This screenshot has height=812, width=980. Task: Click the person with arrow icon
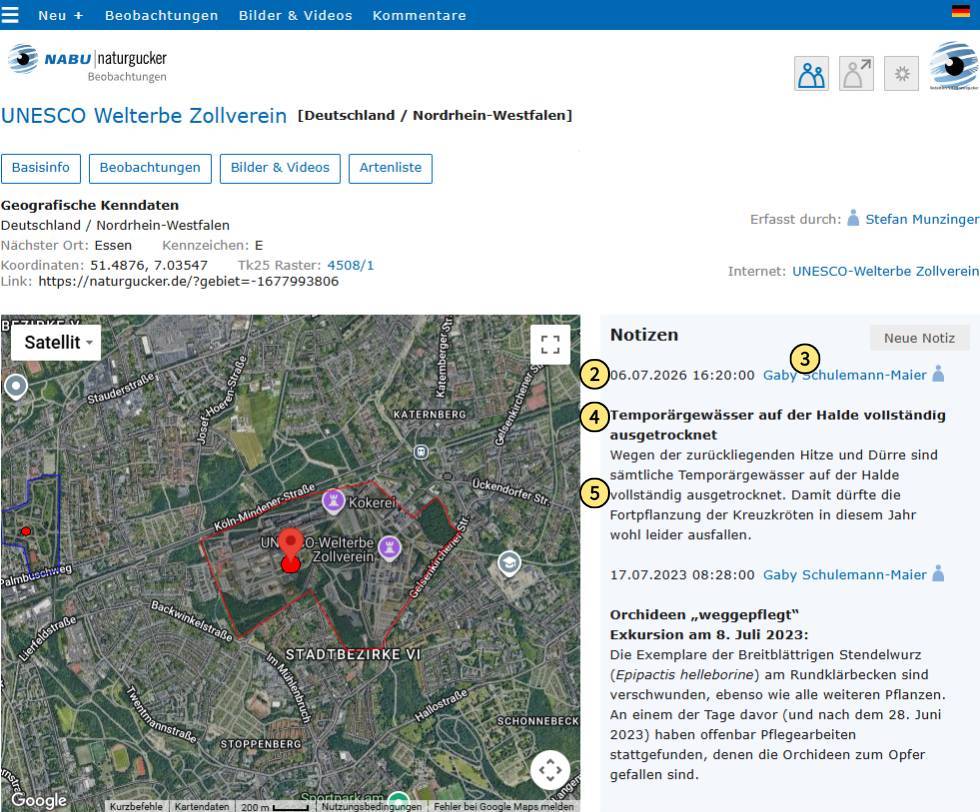pyautogui.click(x=856, y=74)
